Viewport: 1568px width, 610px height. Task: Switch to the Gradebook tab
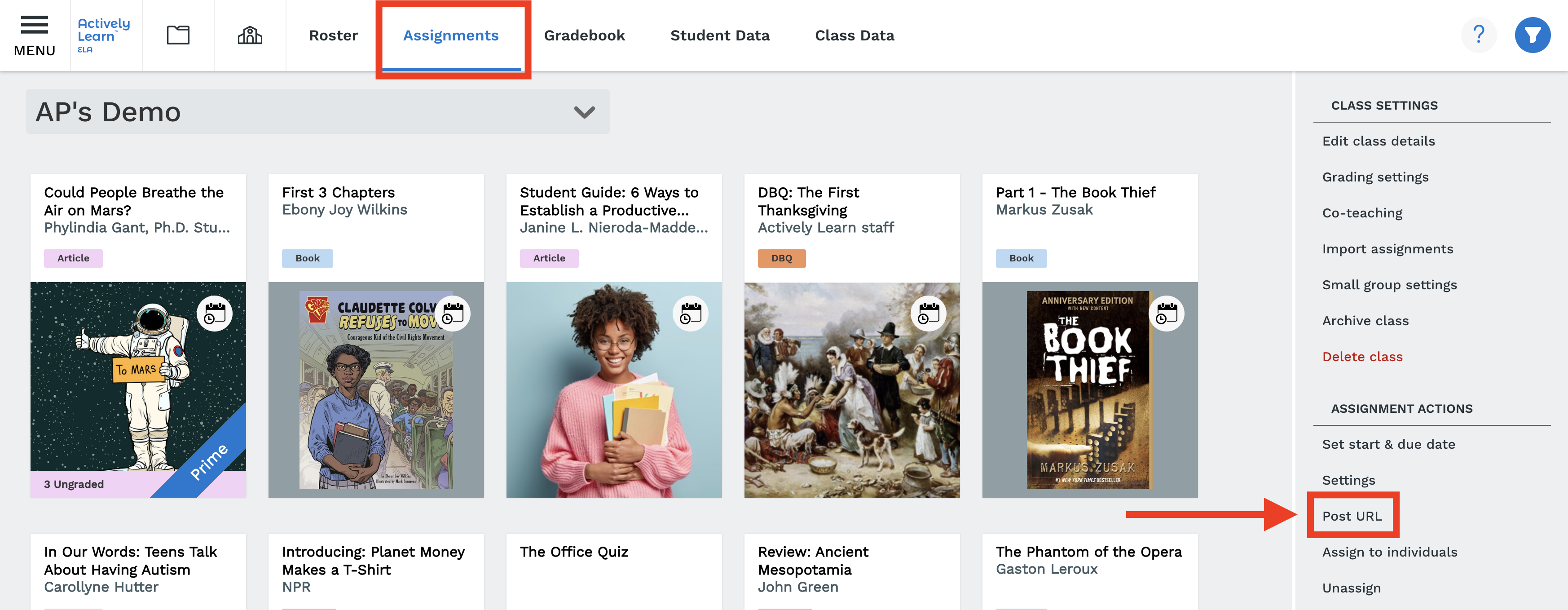(x=584, y=35)
